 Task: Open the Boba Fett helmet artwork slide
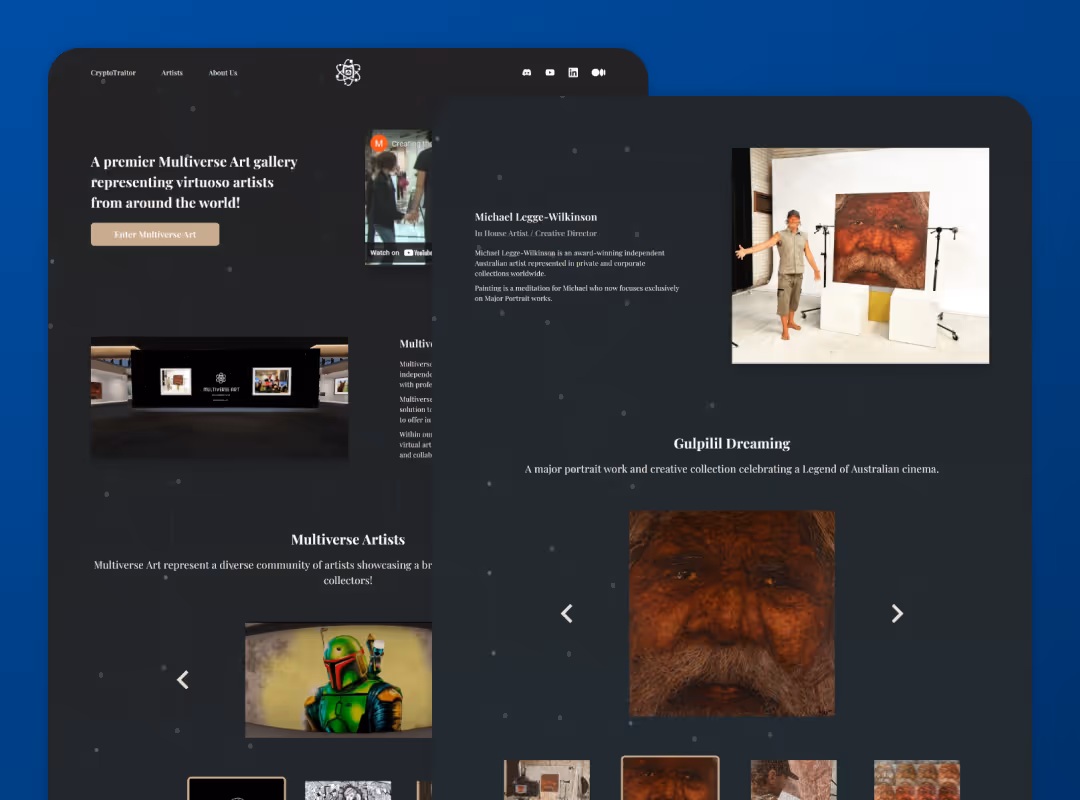click(338, 680)
